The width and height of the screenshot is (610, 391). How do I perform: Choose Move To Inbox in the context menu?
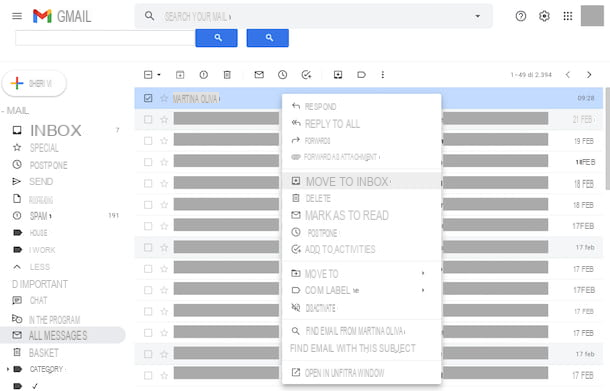[362, 181]
